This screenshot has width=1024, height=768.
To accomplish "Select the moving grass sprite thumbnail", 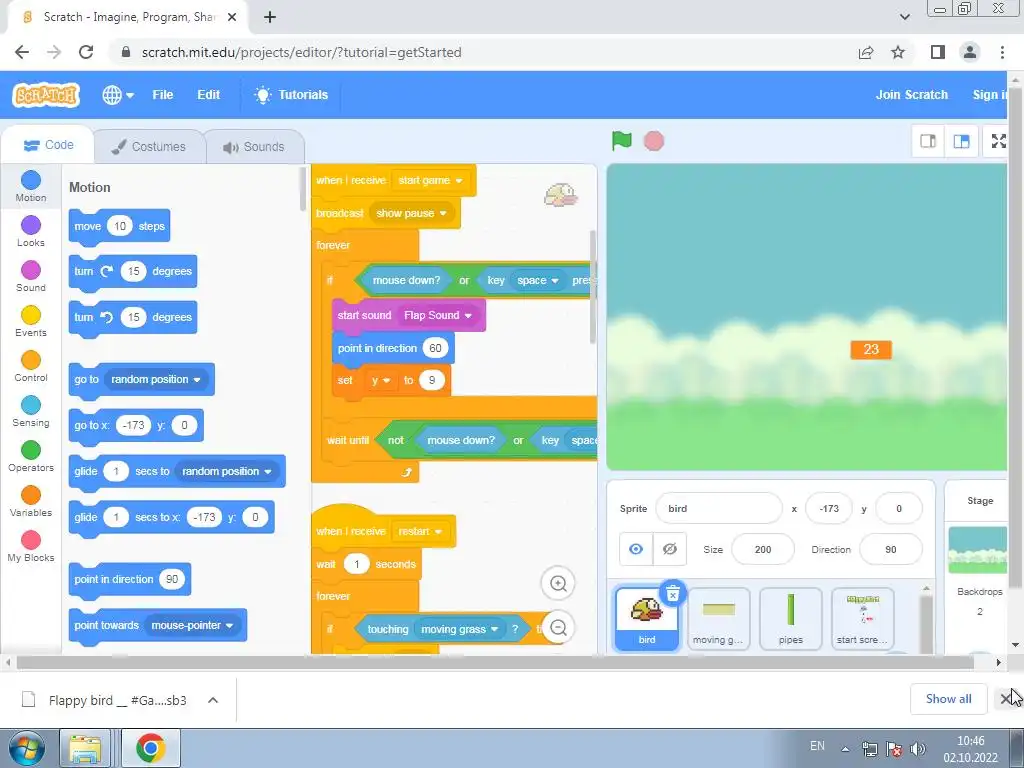I will click(x=718, y=619).
